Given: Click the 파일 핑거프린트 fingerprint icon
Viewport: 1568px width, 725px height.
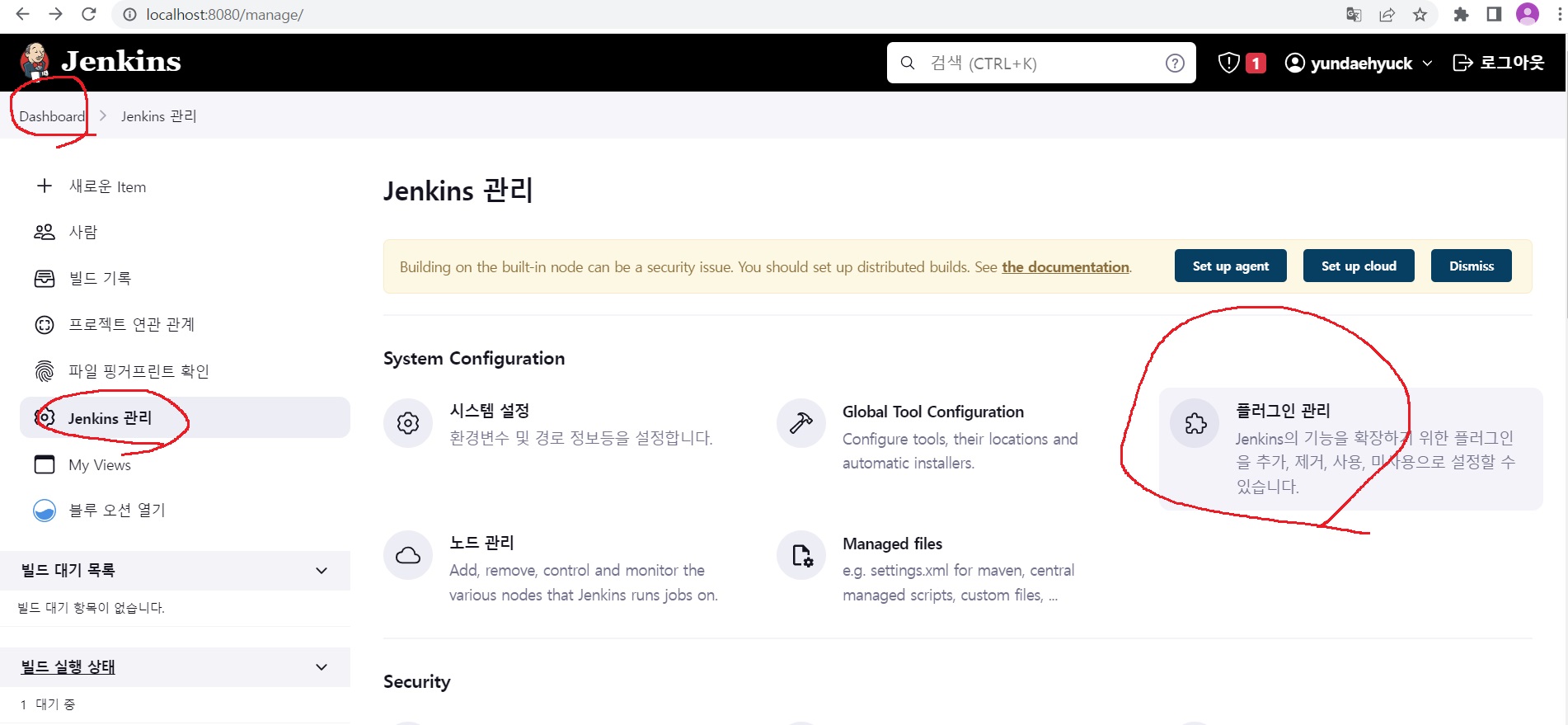Looking at the screenshot, I should [45, 371].
